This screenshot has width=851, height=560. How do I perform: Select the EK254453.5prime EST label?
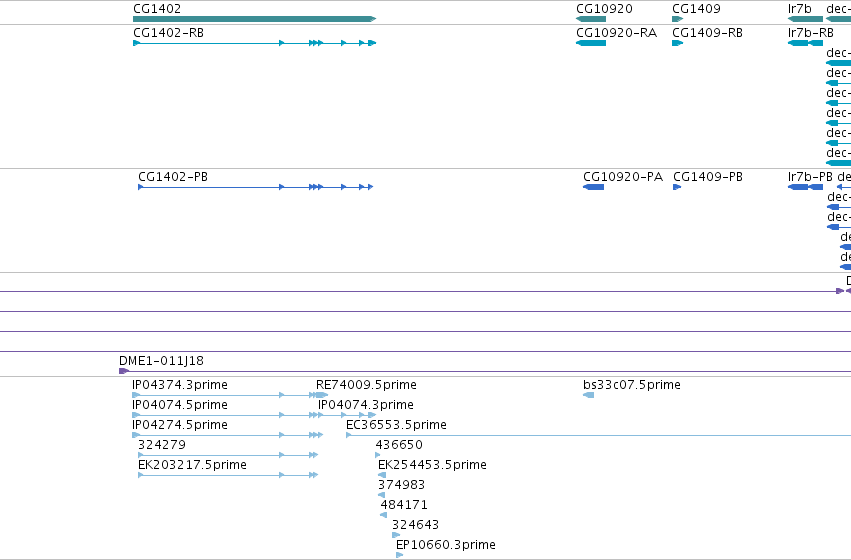coord(432,465)
